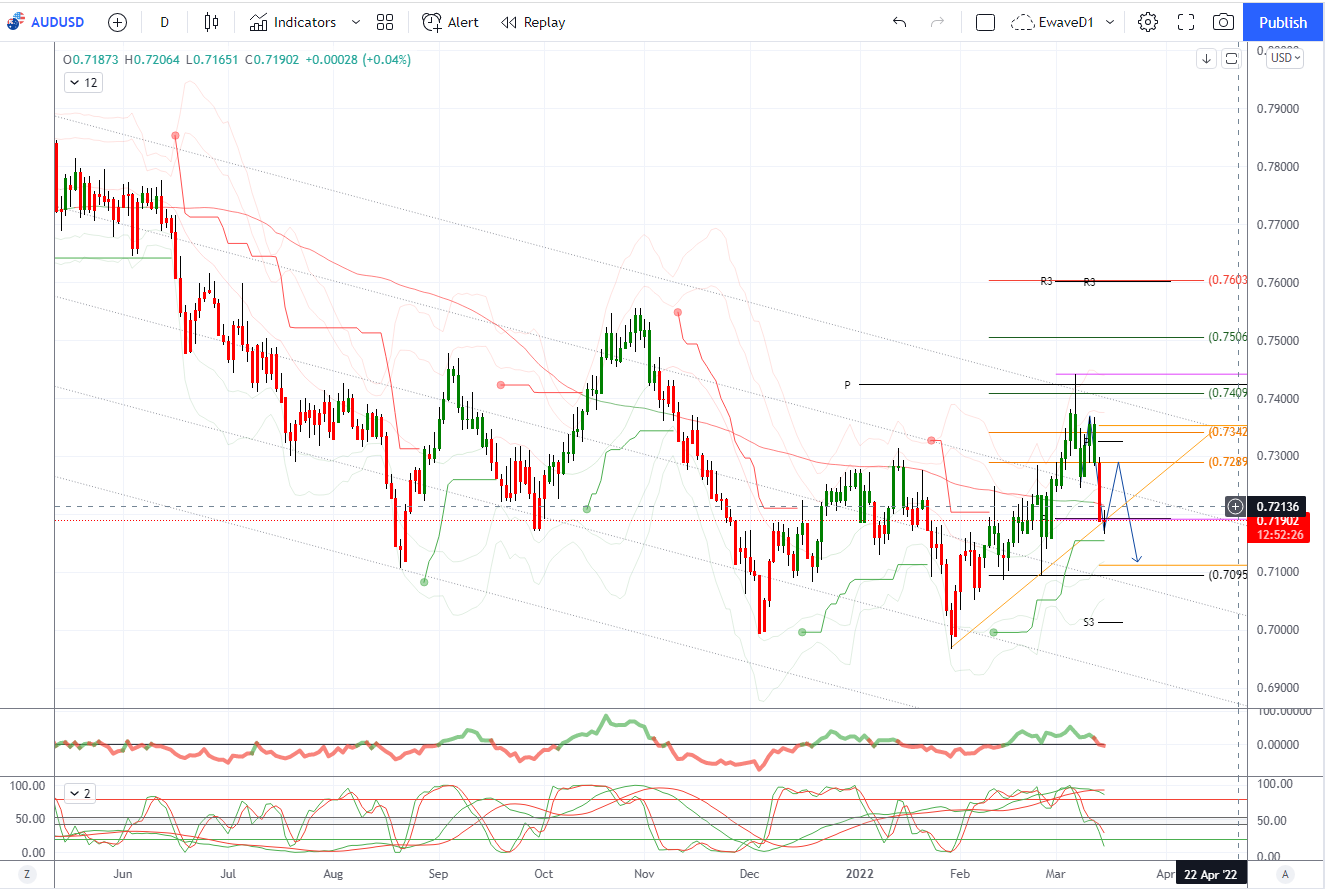Select the (0.7342) level label

(x=1227, y=432)
